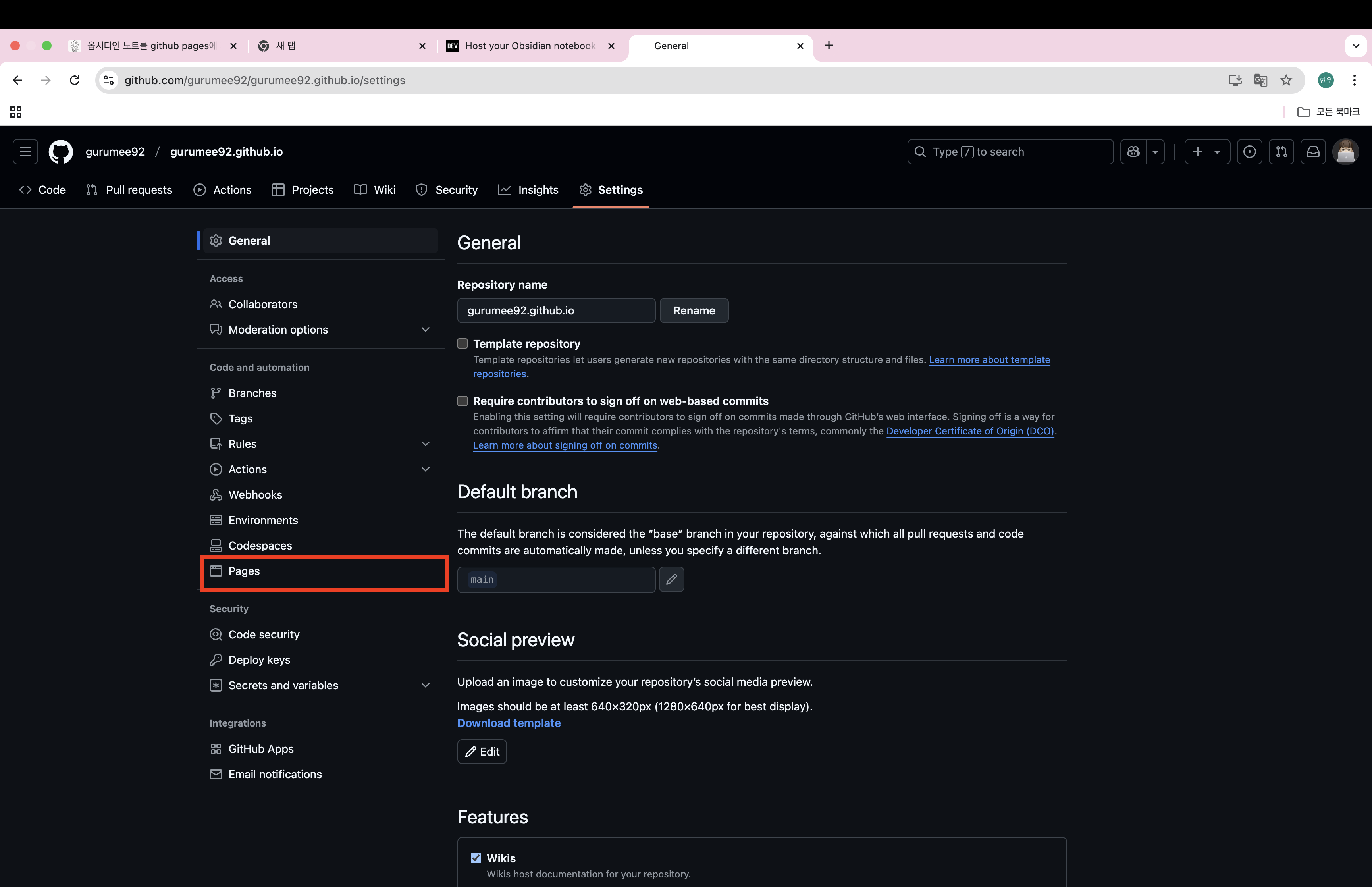The image size is (1372, 887).
Task: Go to gurumee92 owner profile link
Action: point(115,152)
